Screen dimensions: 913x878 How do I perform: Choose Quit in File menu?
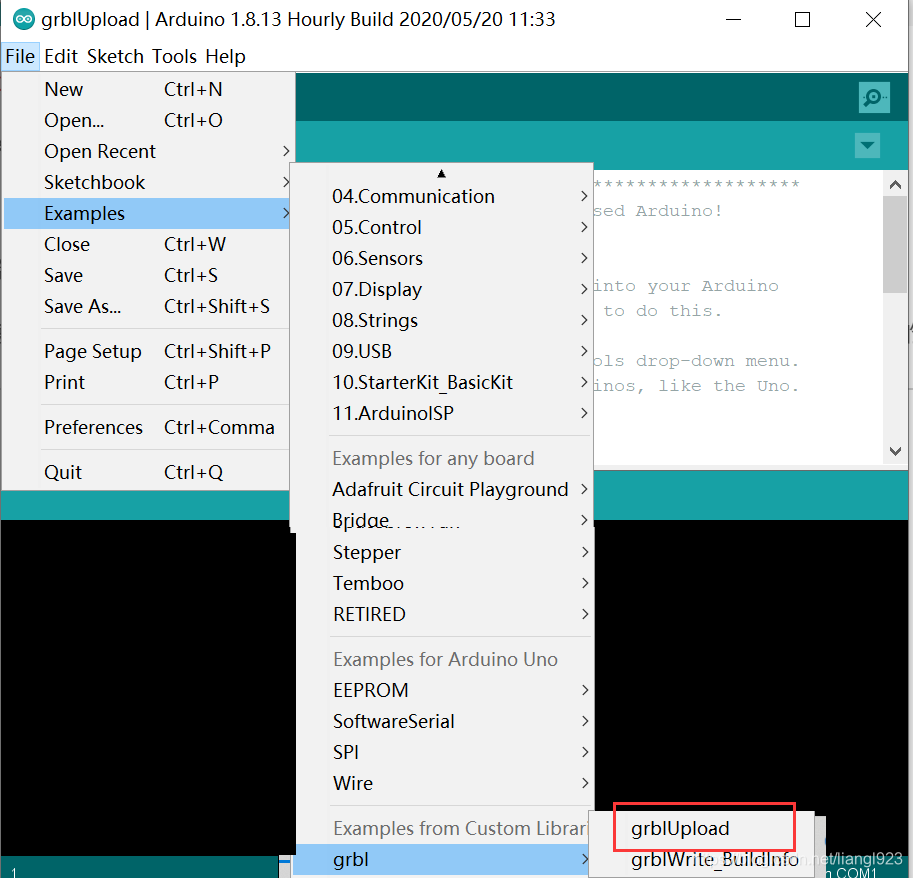[147, 472]
